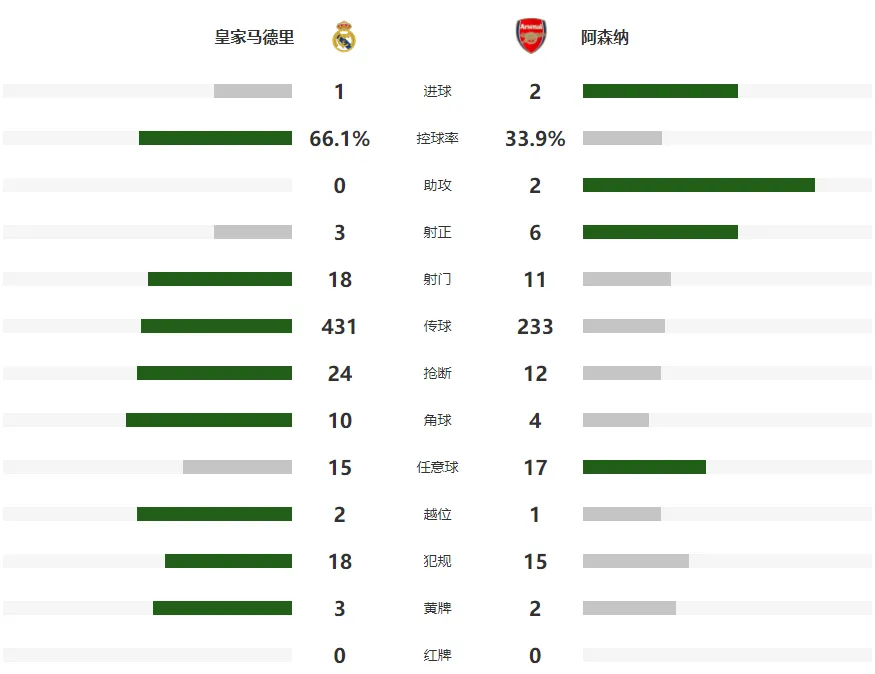Click the 431 passes value
This screenshot has height=674, width=875.
339,326
